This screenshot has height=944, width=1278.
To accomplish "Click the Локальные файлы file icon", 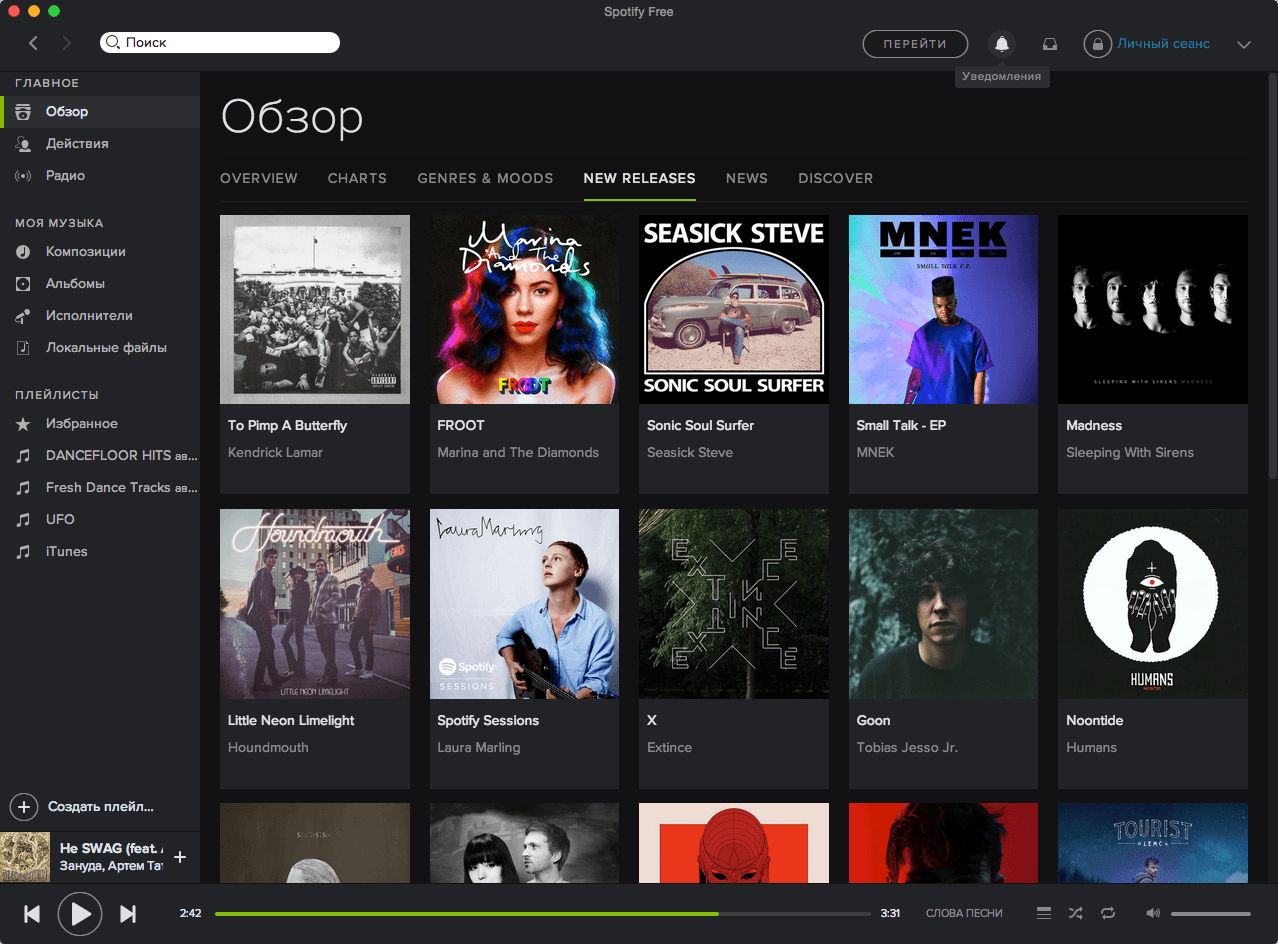I will coord(23,347).
